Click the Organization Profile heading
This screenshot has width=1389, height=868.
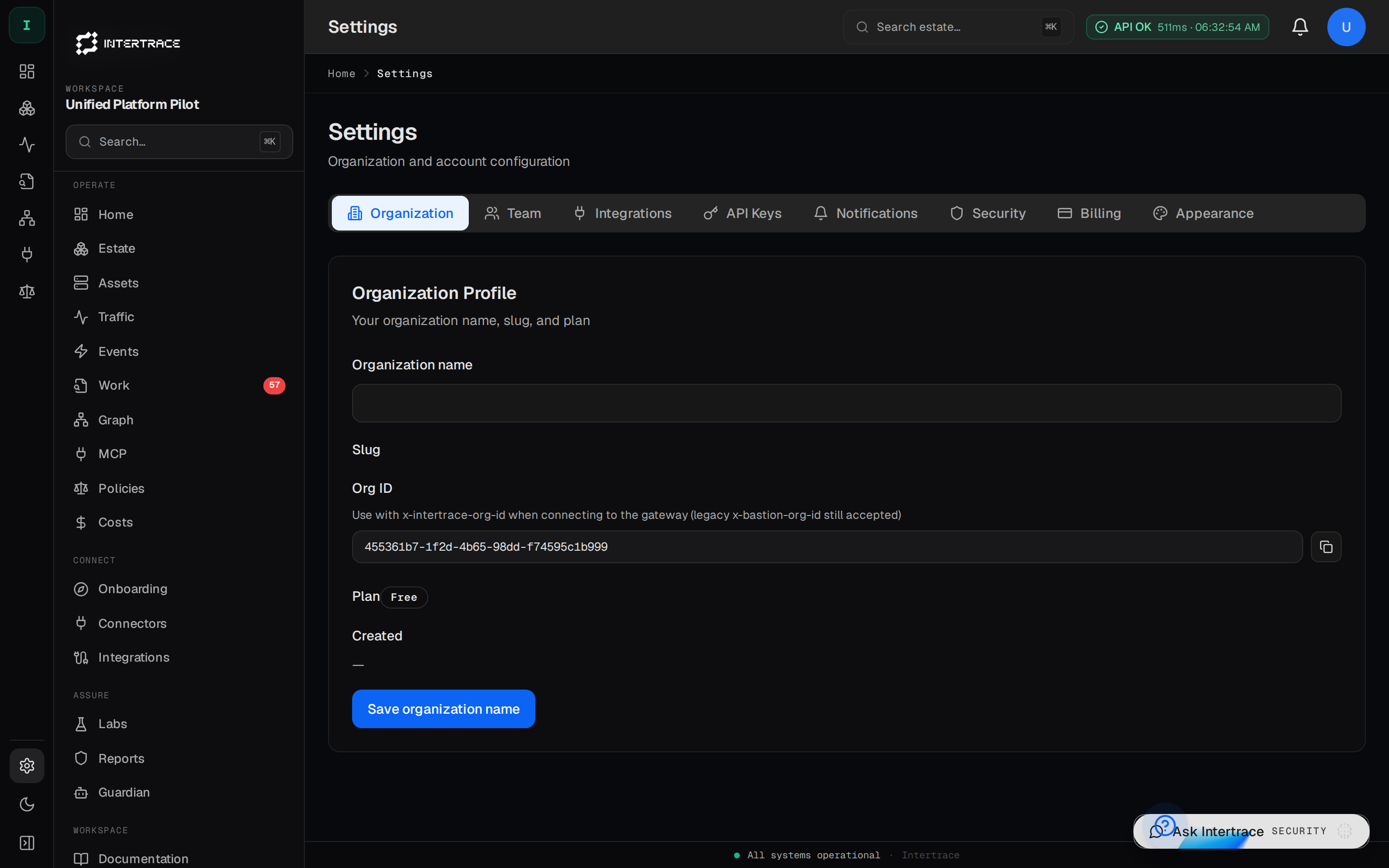coord(434,293)
